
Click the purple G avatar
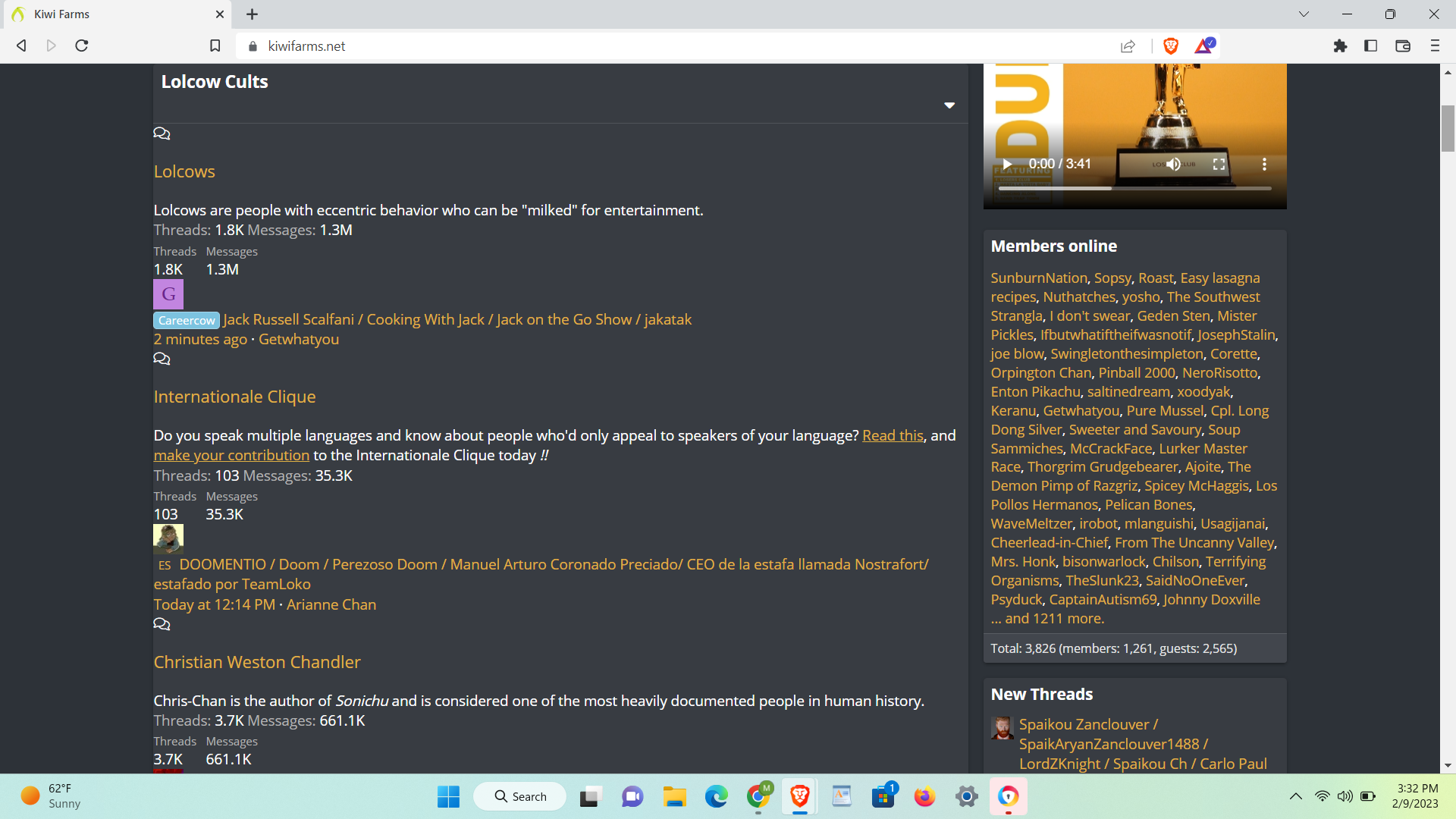click(168, 294)
